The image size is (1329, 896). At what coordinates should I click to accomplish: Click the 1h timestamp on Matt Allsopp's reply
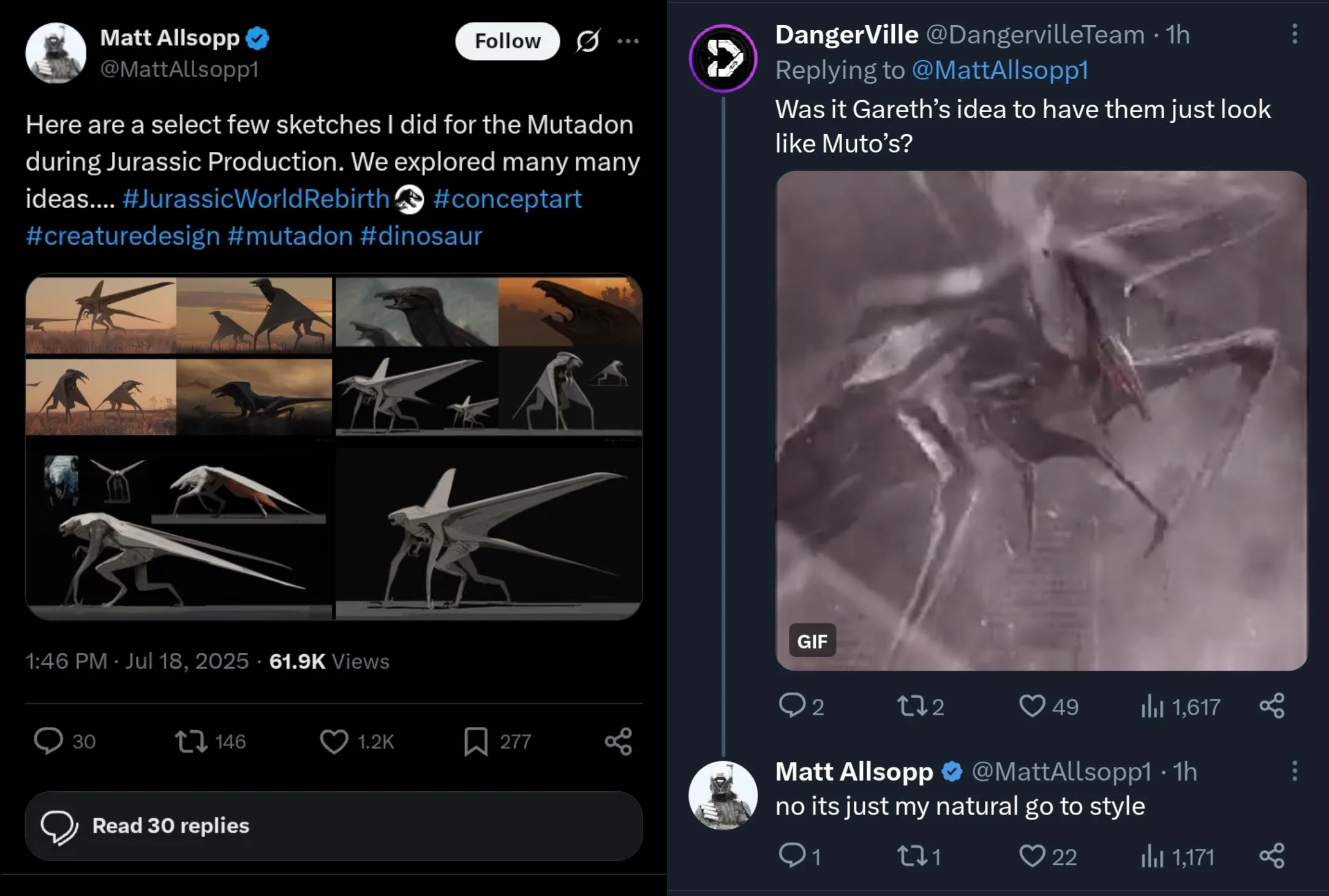[1185, 772]
